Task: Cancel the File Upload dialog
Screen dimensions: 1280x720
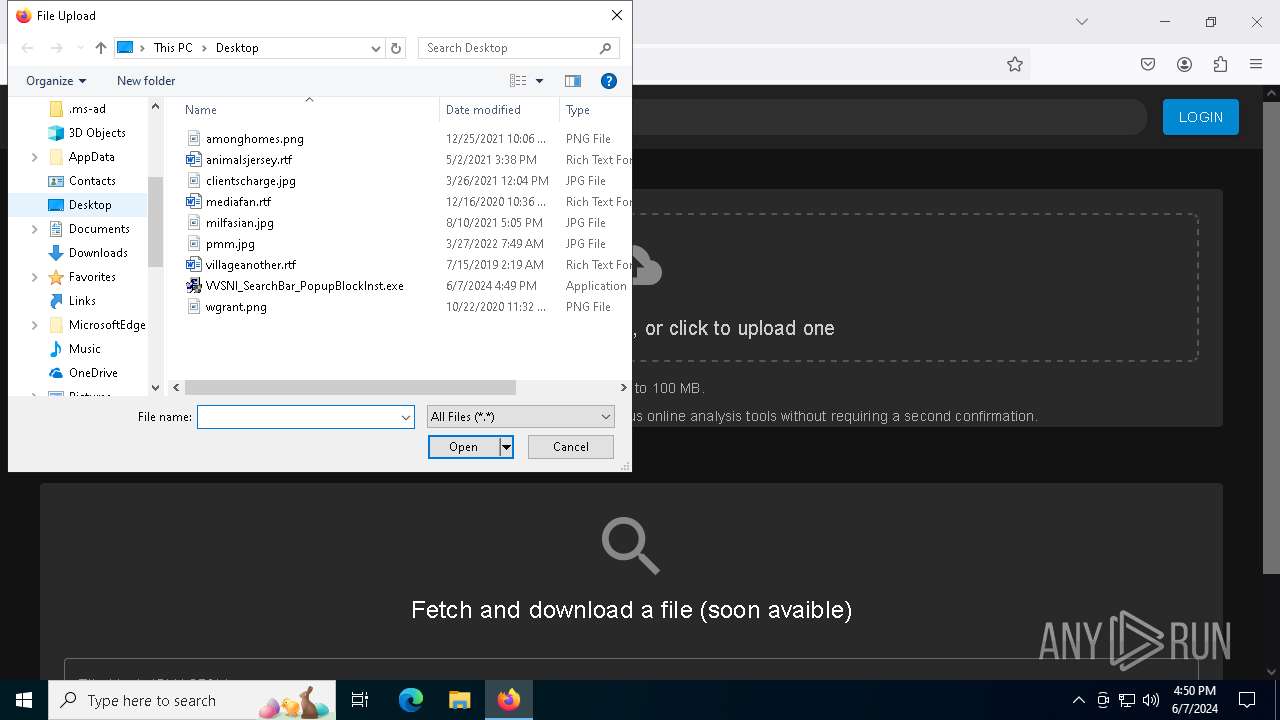Action: coord(571,447)
